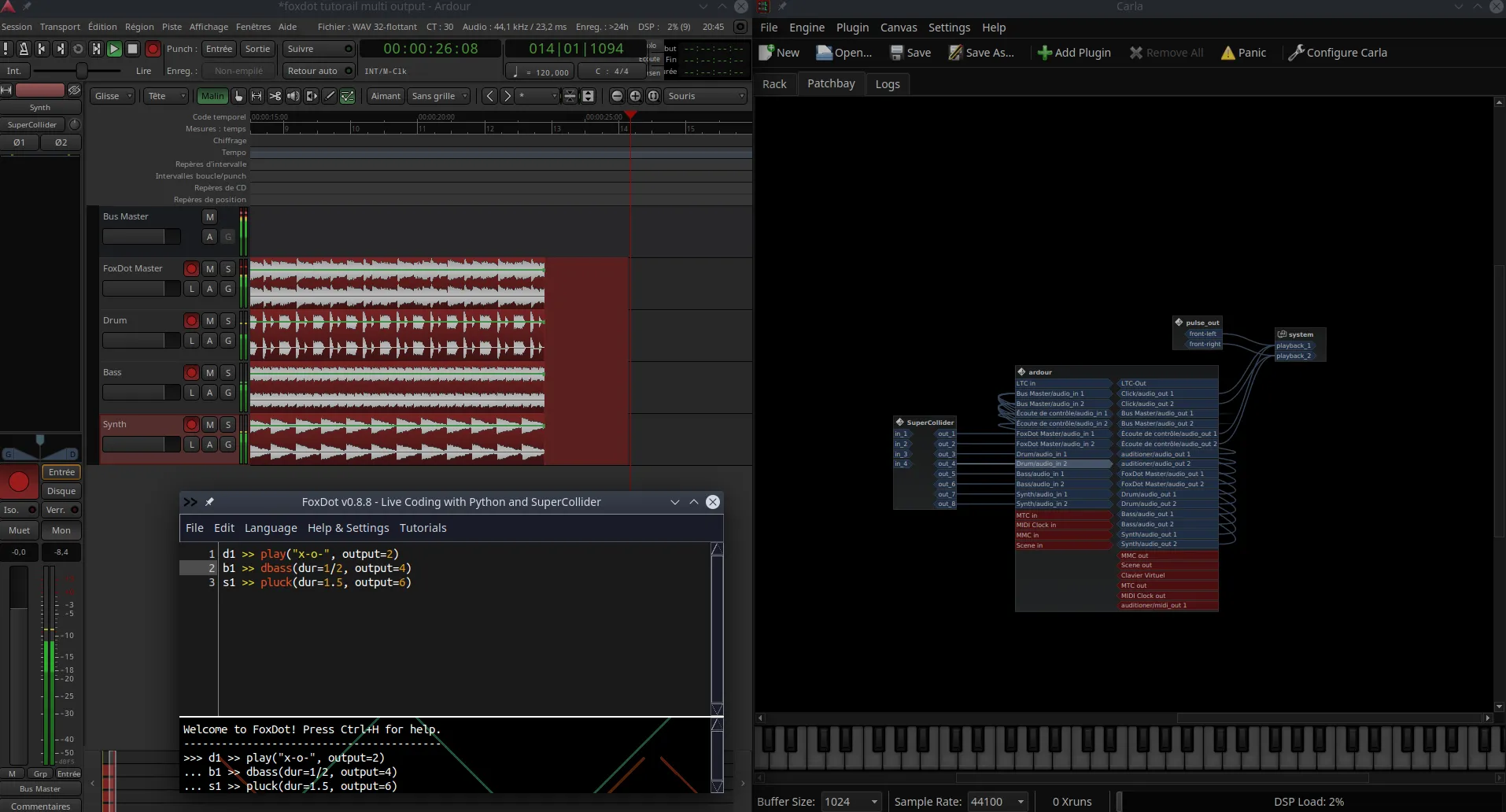Mute the Drum track with its M button
1506x812 pixels.
pyautogui.click(x=209, y=320)
